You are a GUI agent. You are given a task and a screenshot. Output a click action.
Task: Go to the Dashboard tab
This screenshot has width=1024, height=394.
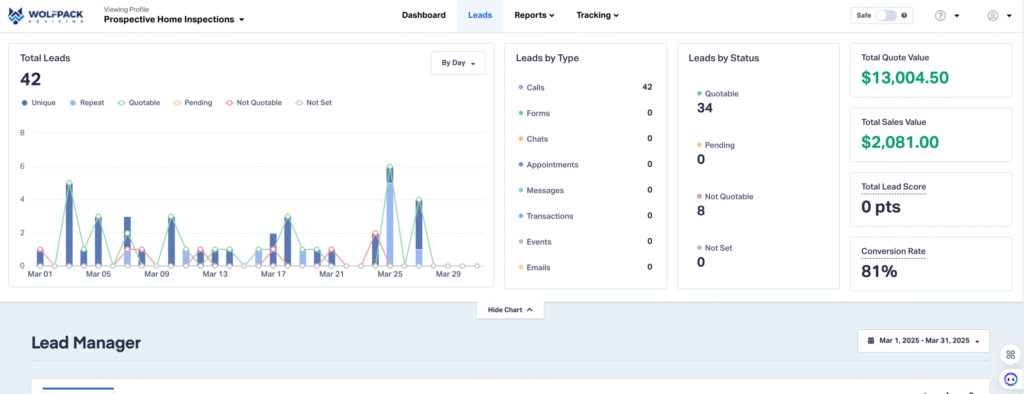(424, 16)
